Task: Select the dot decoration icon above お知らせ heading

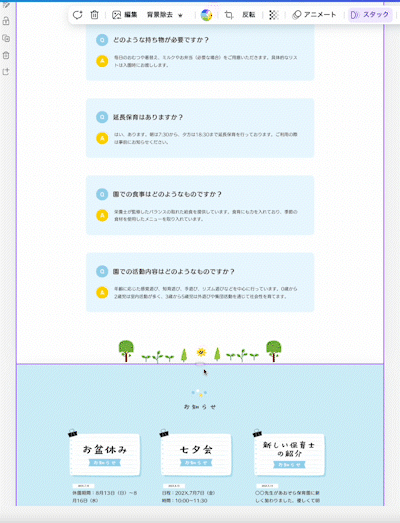Action: 199,393
